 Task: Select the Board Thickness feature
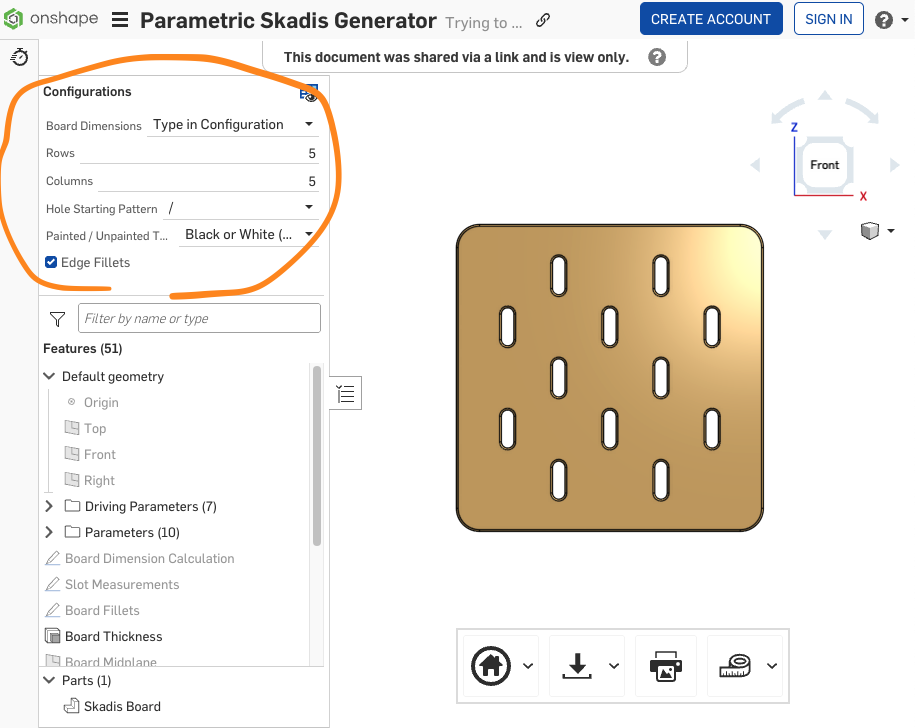[113, 637]
